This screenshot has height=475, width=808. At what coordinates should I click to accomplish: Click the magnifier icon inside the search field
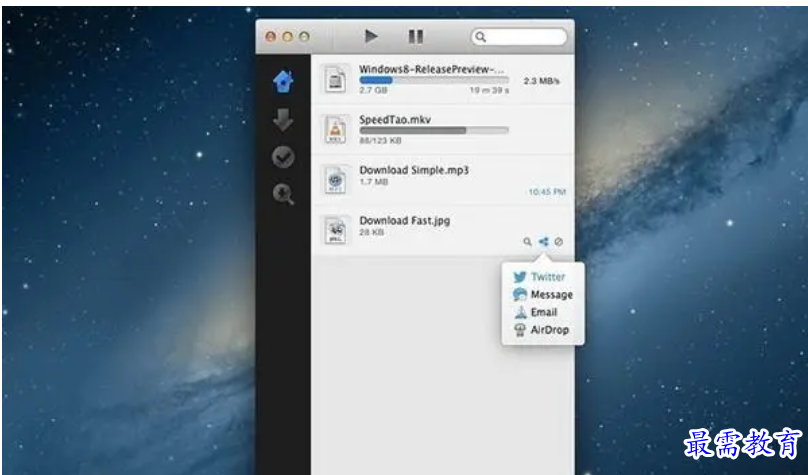[x=480, y=37]
